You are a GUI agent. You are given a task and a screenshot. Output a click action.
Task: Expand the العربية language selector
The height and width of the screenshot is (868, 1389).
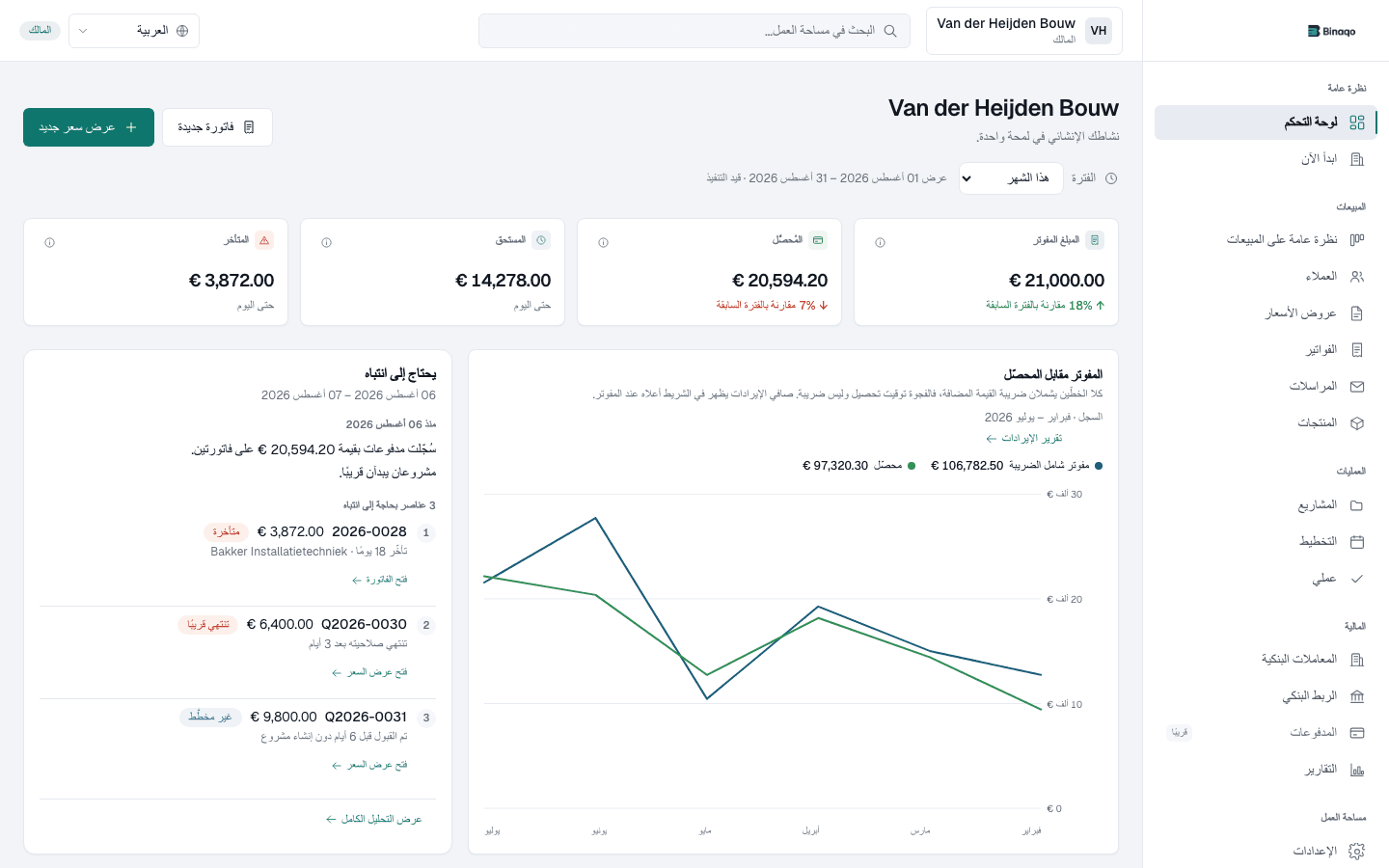pyautogui.click(x=134, y=31)
